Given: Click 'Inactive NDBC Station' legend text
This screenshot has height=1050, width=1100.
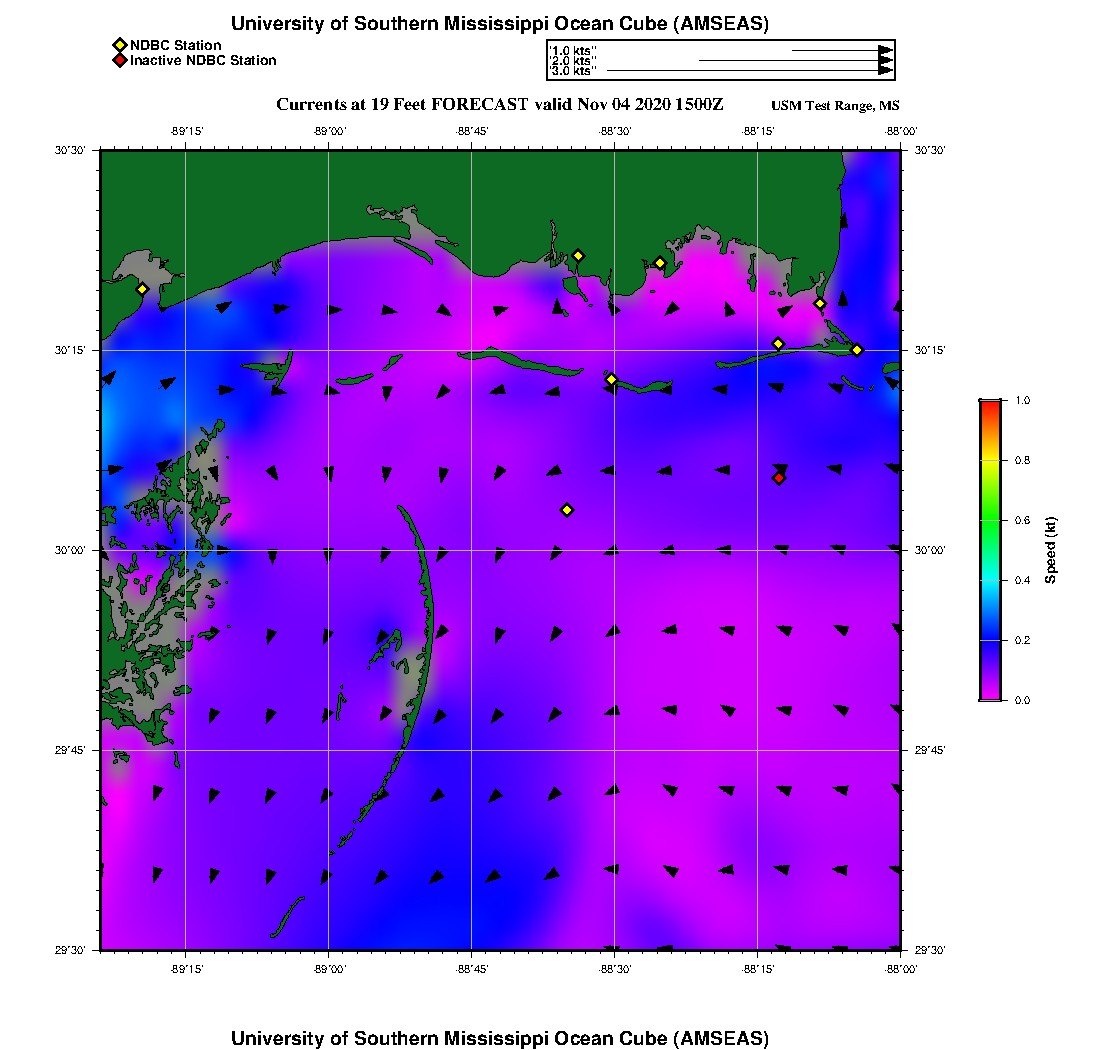Looking at the screenshot, I should [203, 60].
